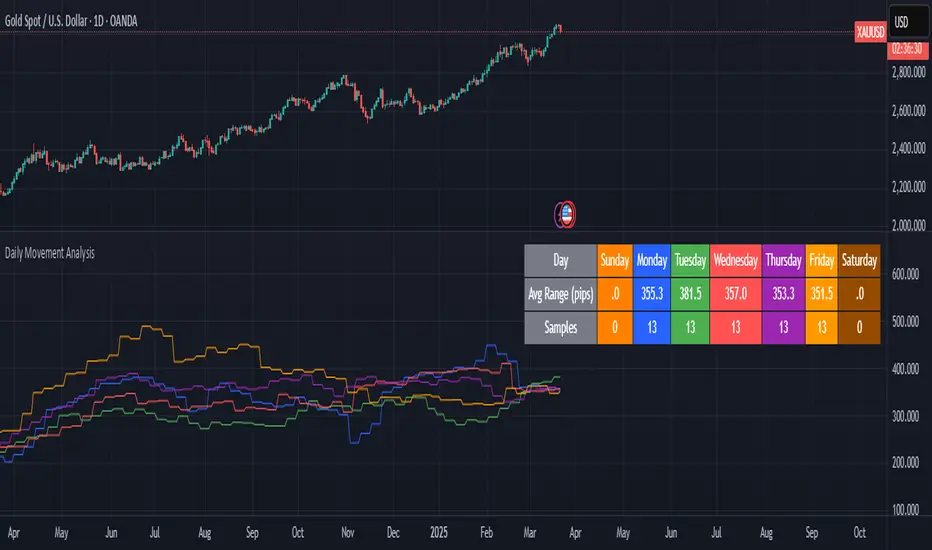
Task: Click the brown Saturday column header
Action: [x=859, y=260]
